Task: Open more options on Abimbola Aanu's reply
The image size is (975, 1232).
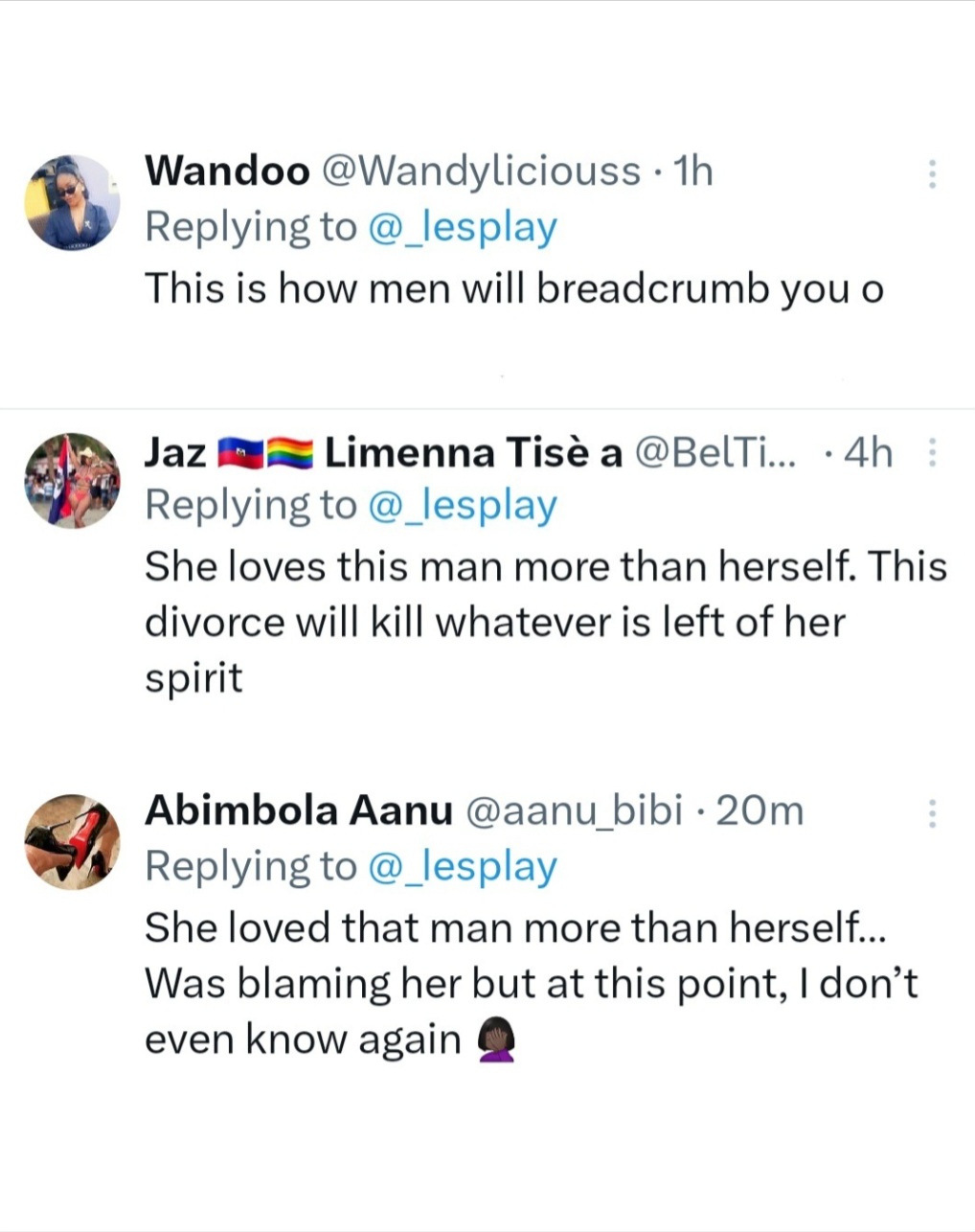Action: pyautogui.click(x=932, y=813)
